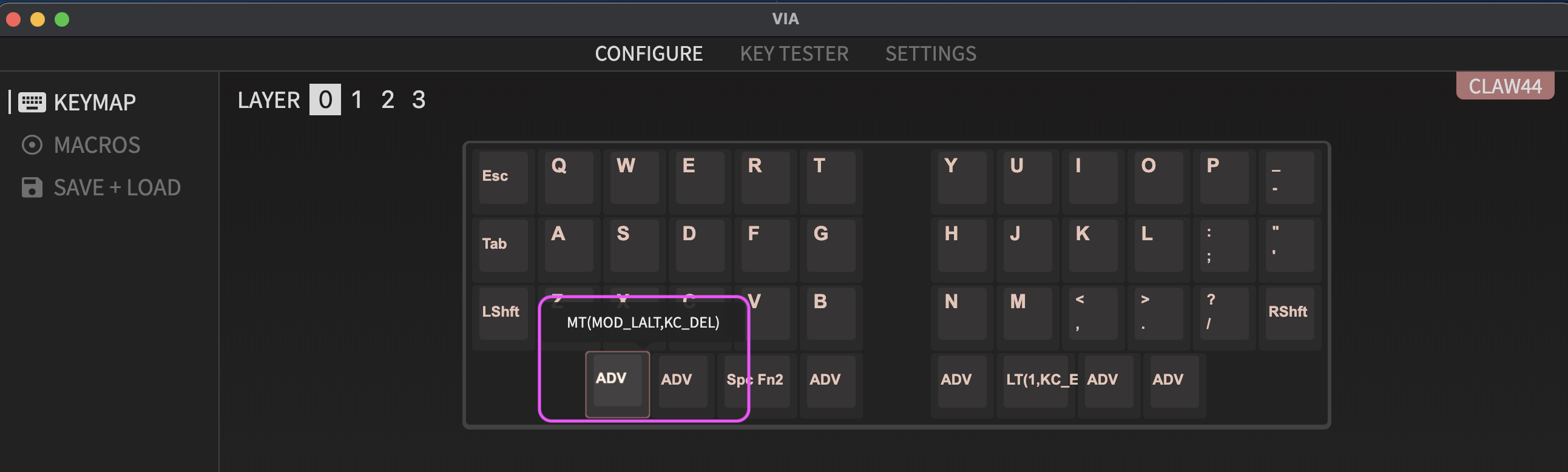
Task: Select the Configure tab
Action: [x=648, y=53]
